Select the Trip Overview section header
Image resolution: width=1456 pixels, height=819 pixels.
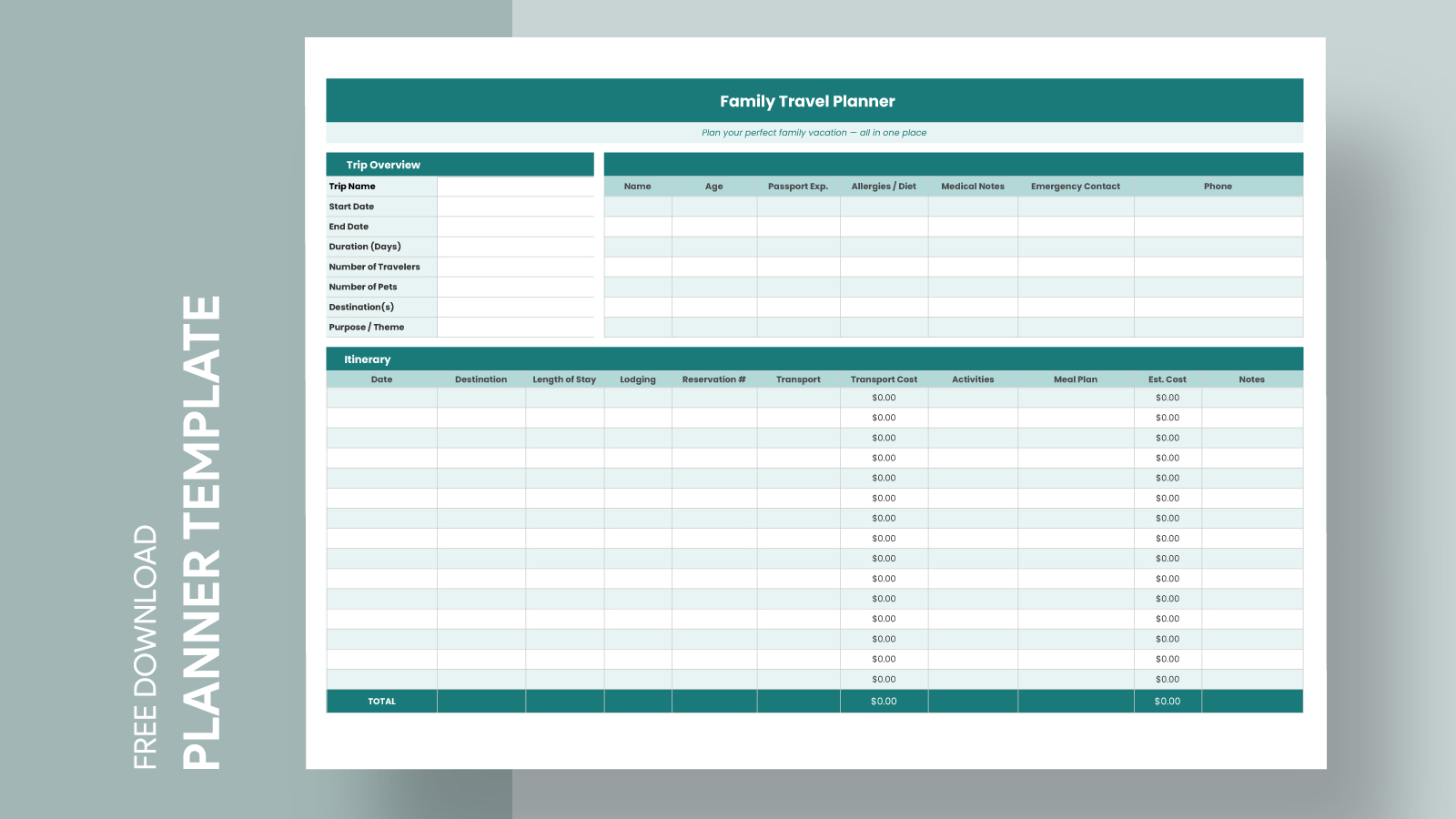point(383,165)
